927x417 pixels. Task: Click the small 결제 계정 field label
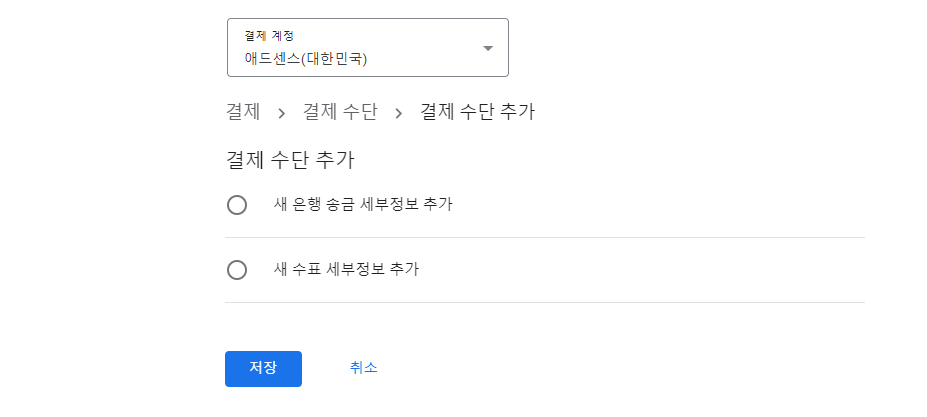[269, 35]
